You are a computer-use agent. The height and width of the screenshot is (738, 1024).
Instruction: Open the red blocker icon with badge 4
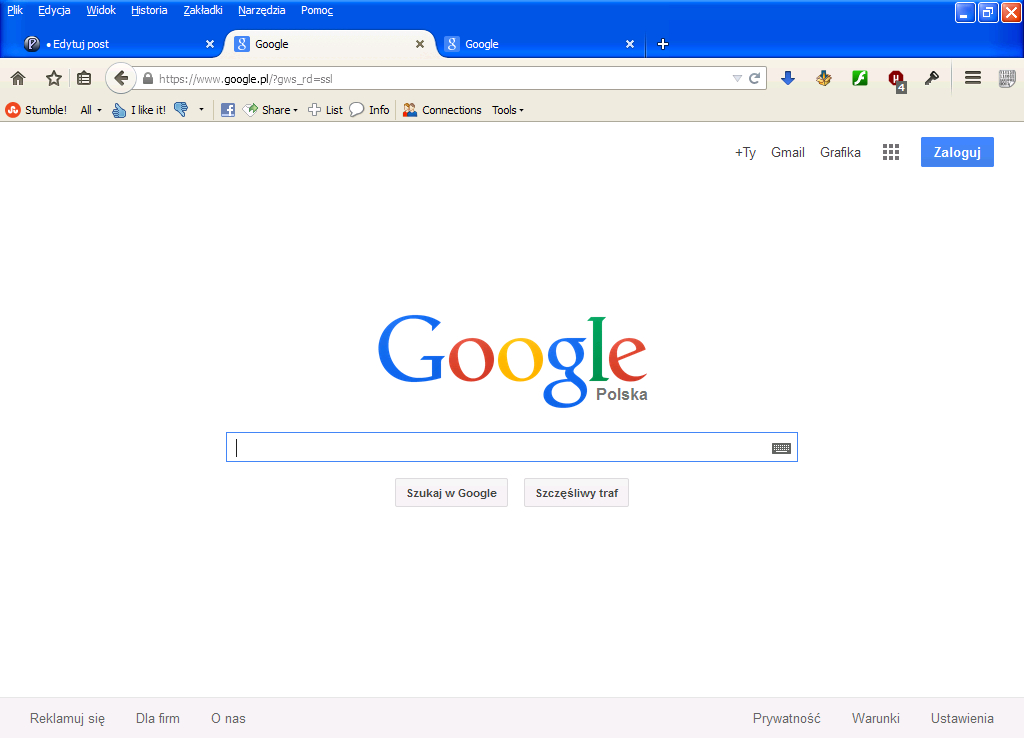(x=897, y=80)
